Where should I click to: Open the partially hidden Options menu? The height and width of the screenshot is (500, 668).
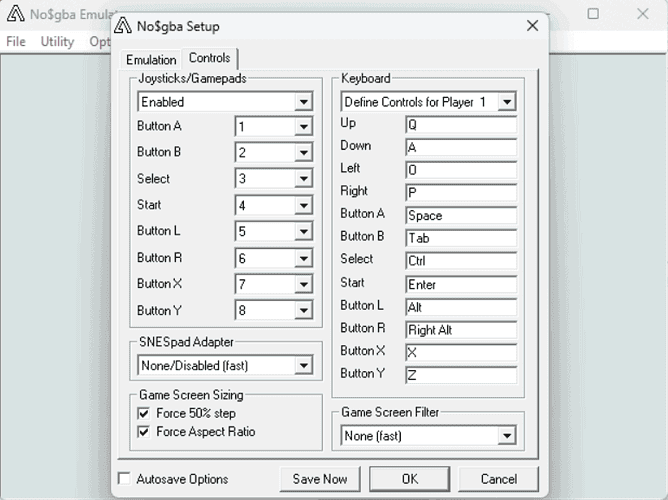[100, 41]
